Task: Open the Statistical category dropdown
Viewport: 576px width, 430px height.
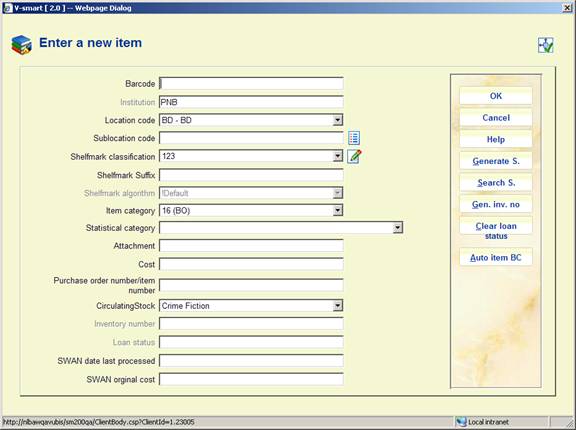Action: (397, 228)
